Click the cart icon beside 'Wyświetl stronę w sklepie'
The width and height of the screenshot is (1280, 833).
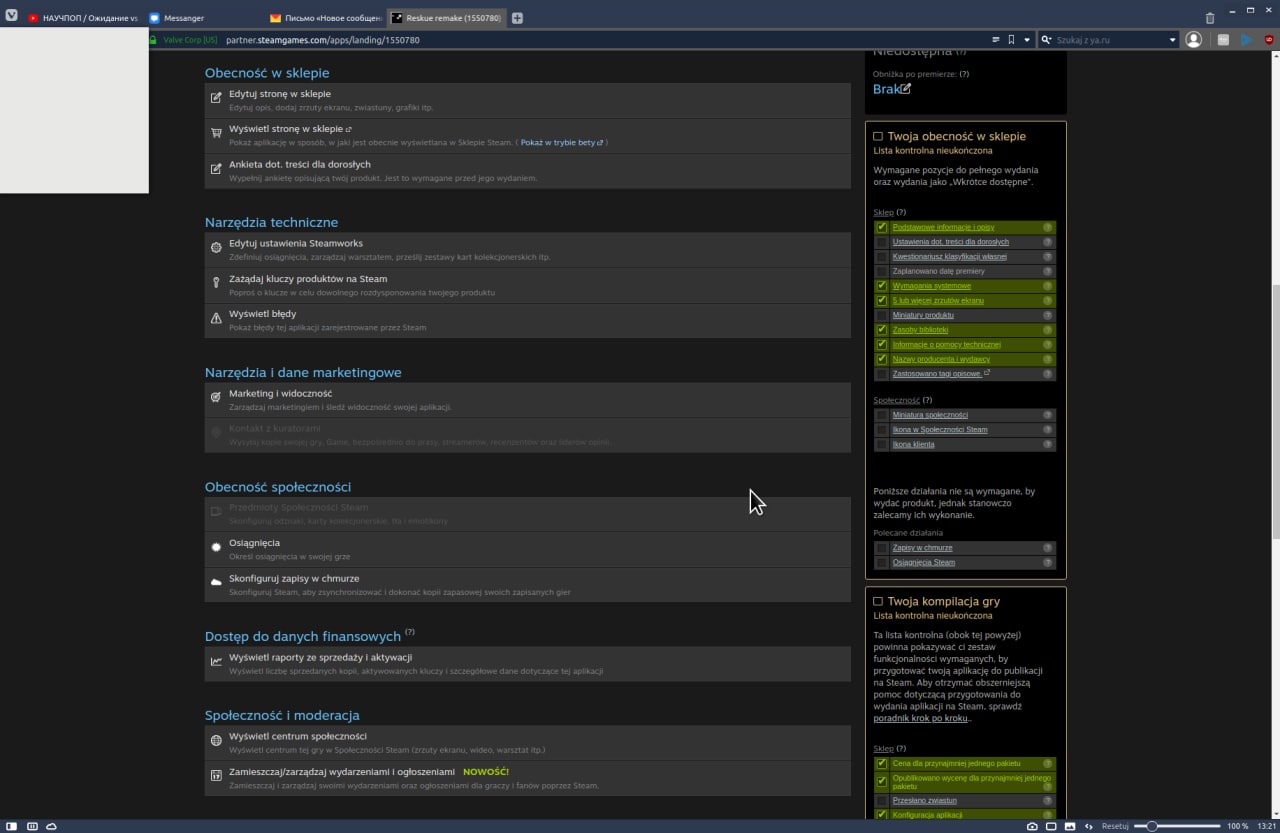(x=216, y=133)
